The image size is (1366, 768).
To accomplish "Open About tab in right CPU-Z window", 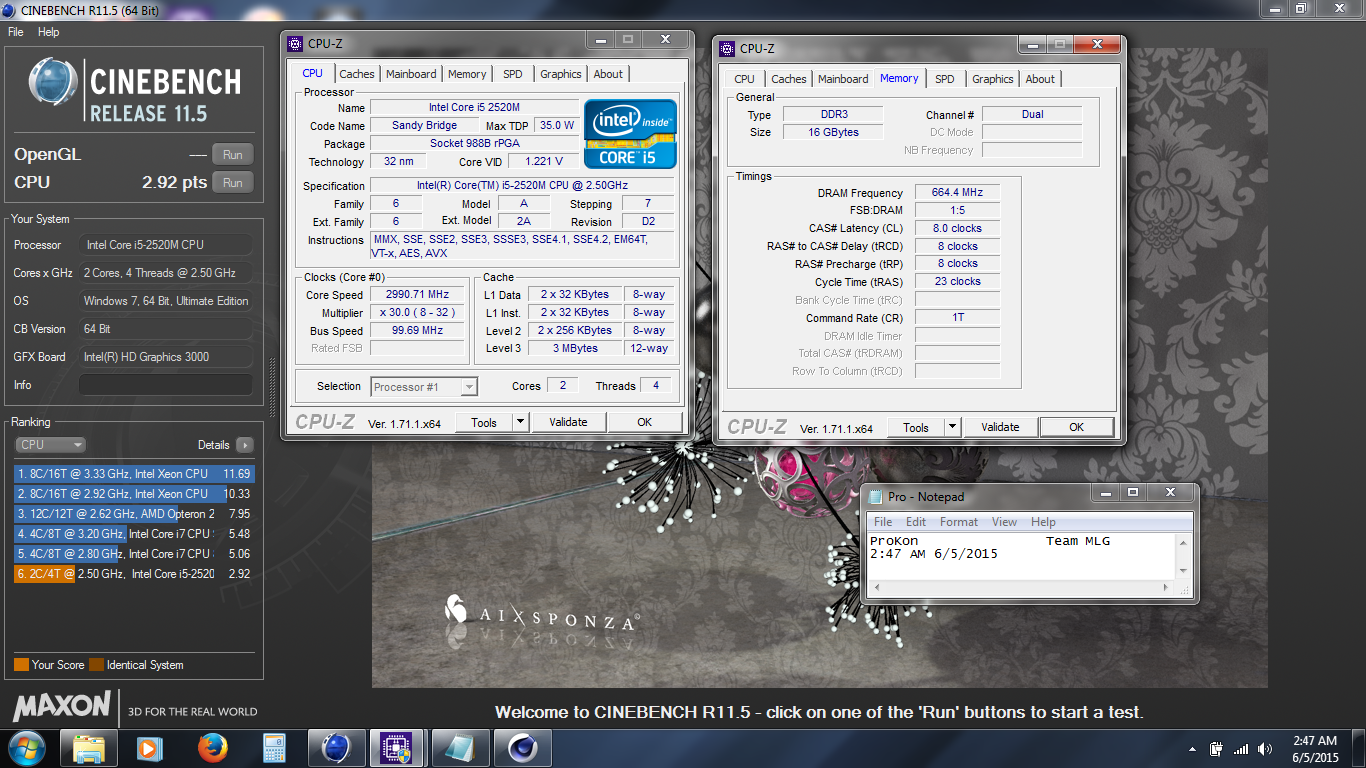I will 1040,79.
